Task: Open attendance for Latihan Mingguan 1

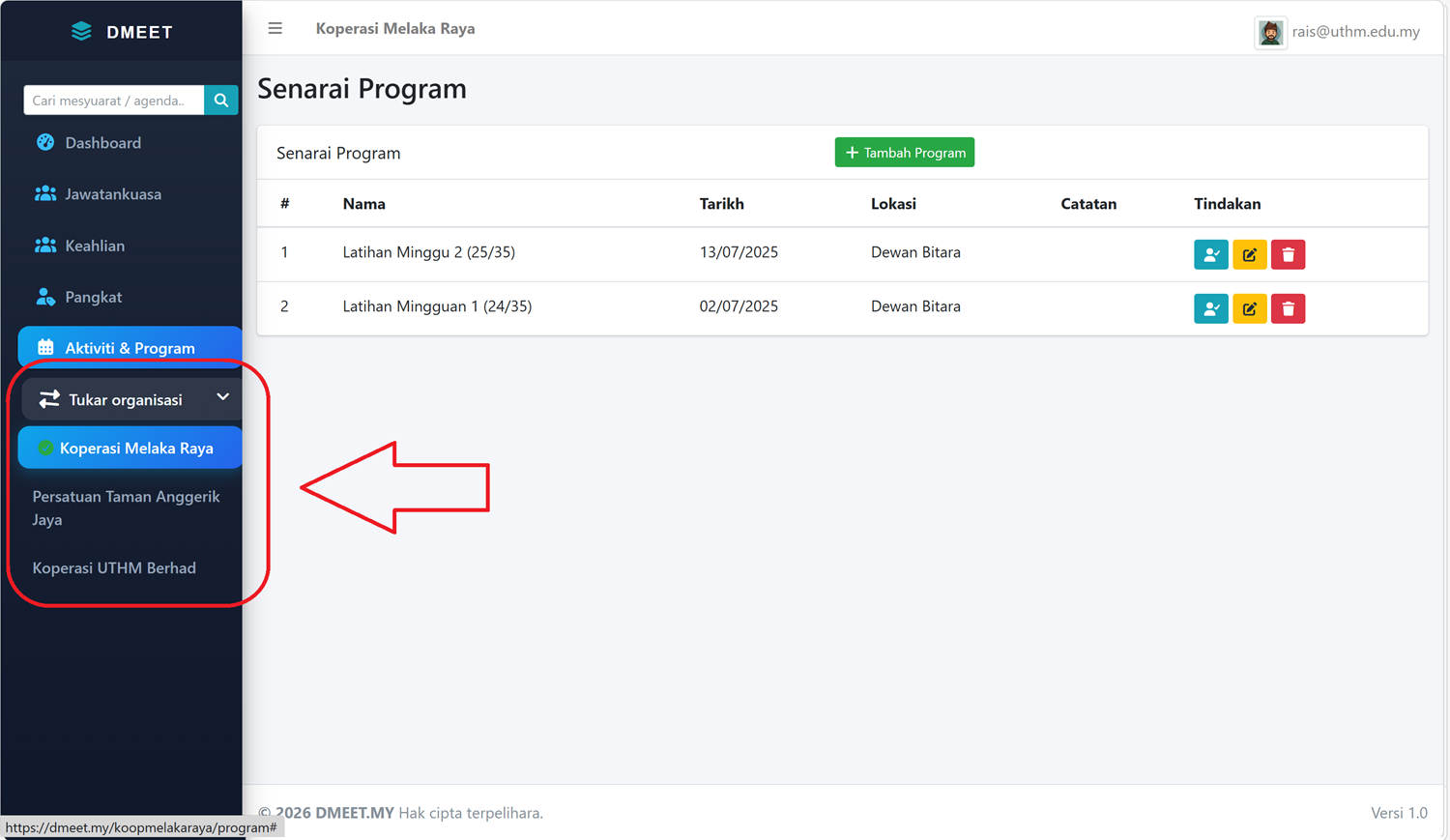Action: (1211, 308)
